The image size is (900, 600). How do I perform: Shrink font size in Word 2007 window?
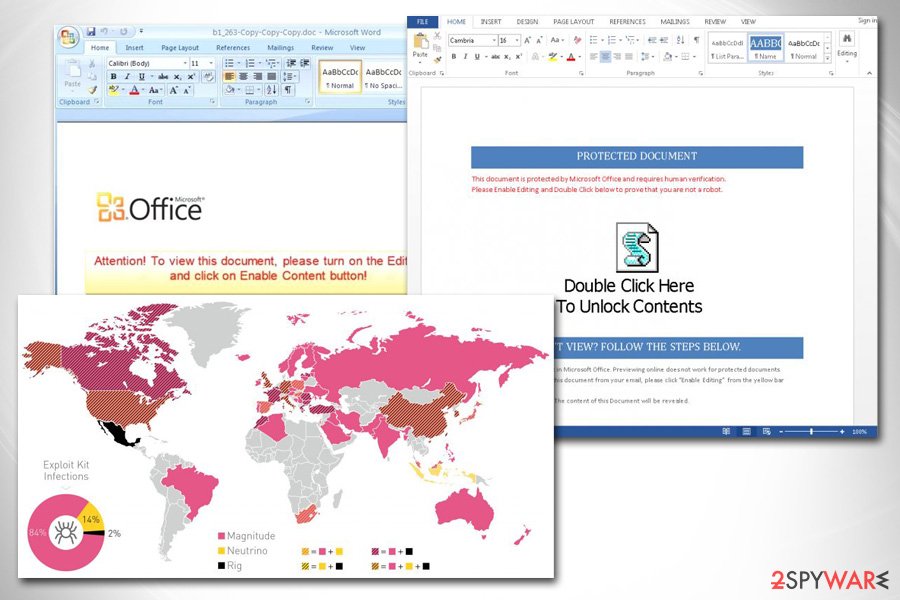coord(187,90)
